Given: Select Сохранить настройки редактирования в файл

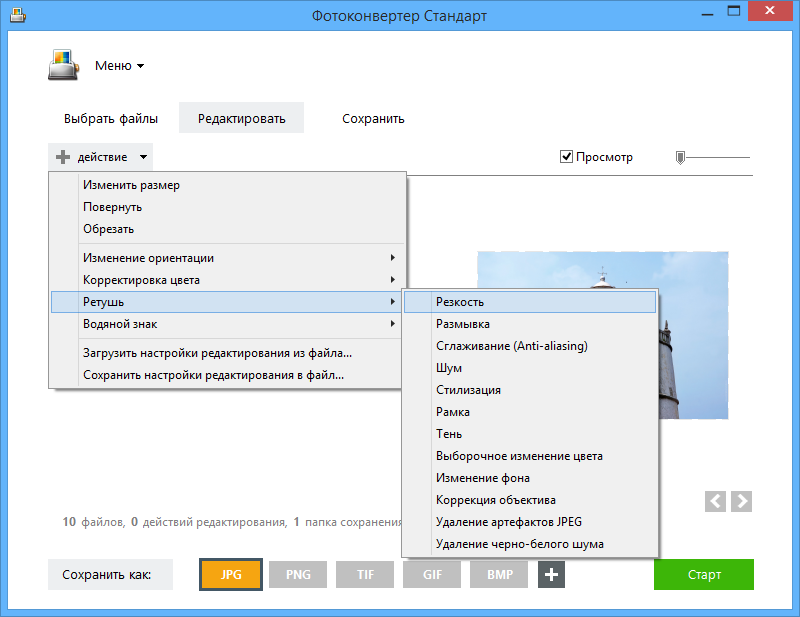Looking at the screenshot, I should [228, 375].
